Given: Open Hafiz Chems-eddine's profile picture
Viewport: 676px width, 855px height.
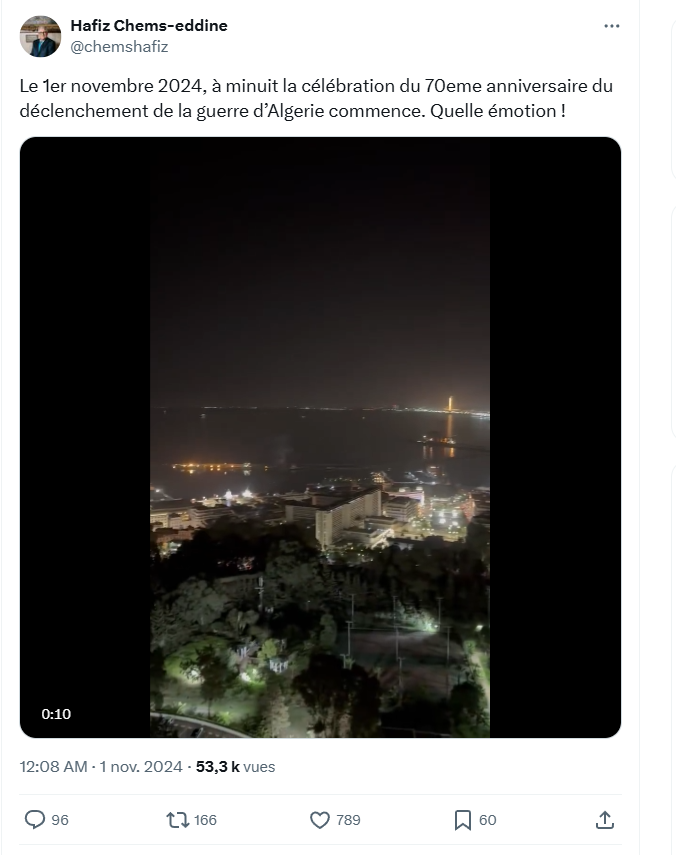Looking at the screenshot, I should click(40, 36).
